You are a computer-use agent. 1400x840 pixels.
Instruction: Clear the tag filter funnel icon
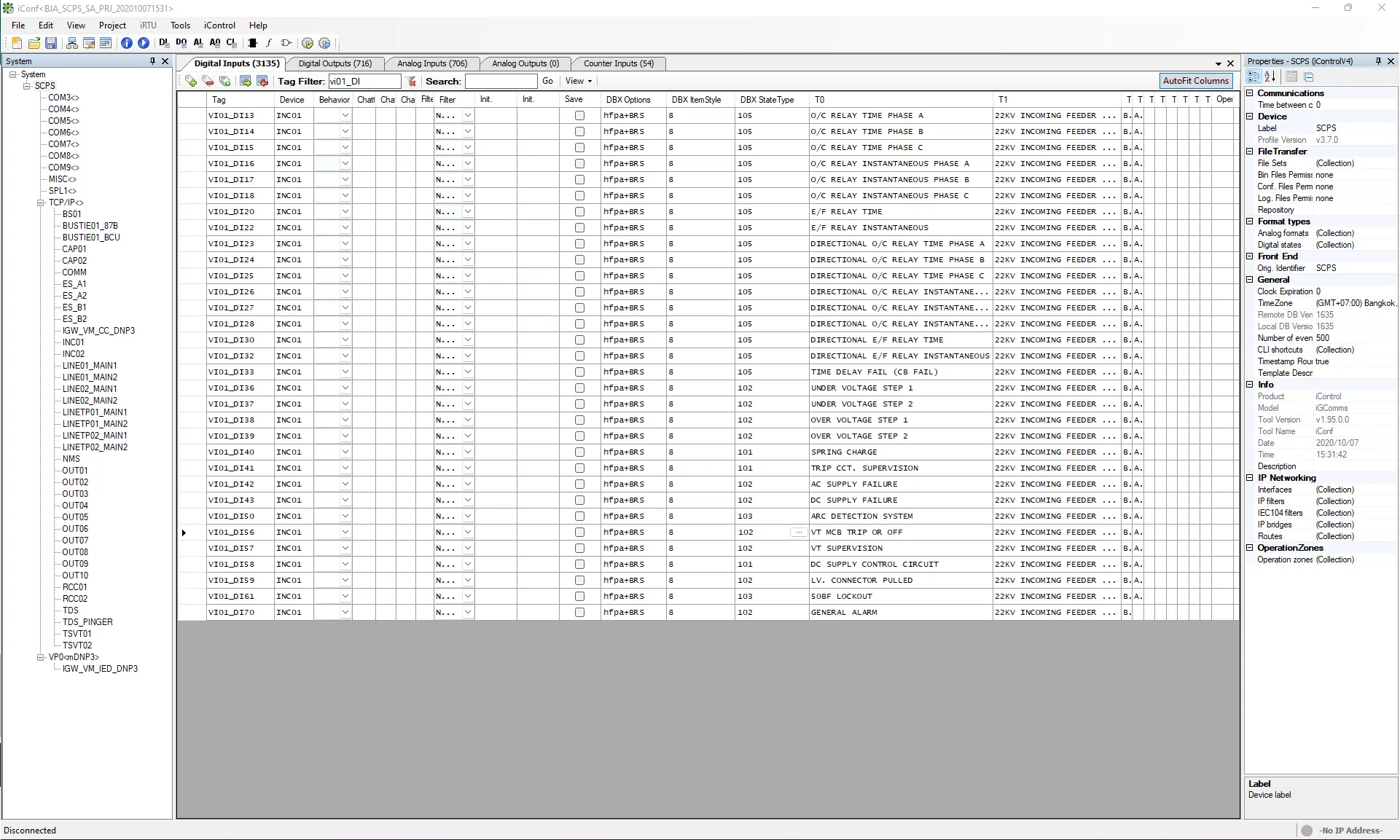(412, 81)
